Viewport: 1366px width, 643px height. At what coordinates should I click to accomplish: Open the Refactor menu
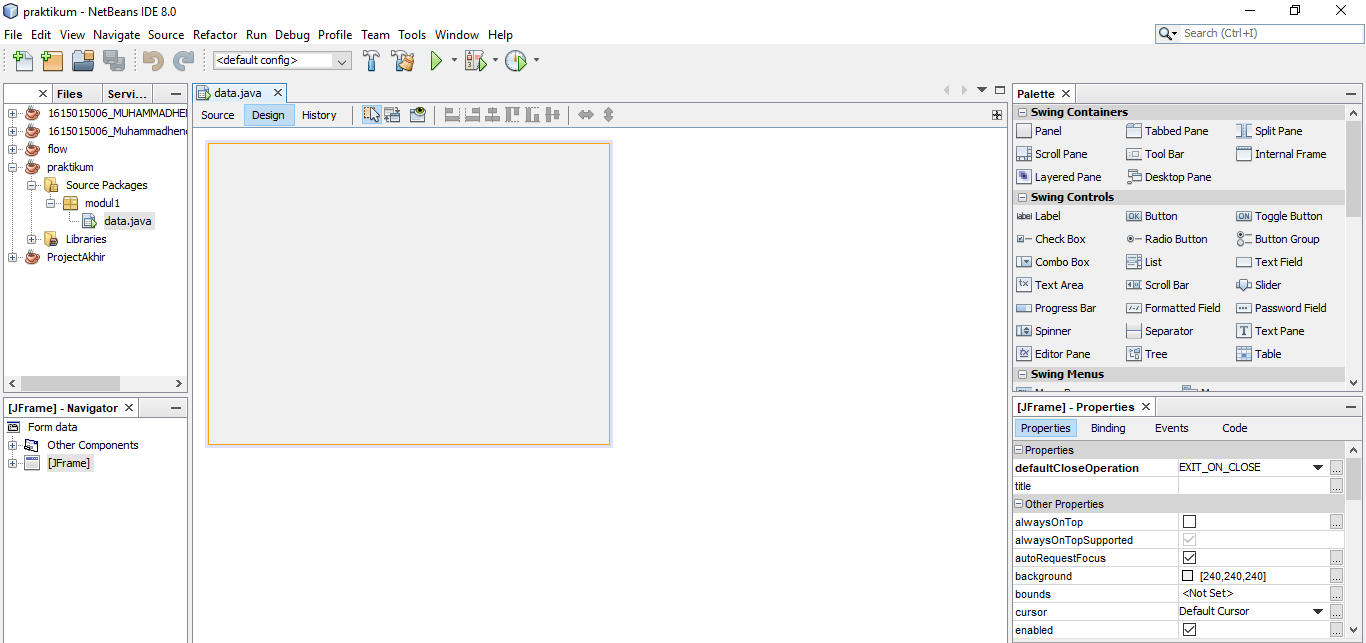[214, 34]
